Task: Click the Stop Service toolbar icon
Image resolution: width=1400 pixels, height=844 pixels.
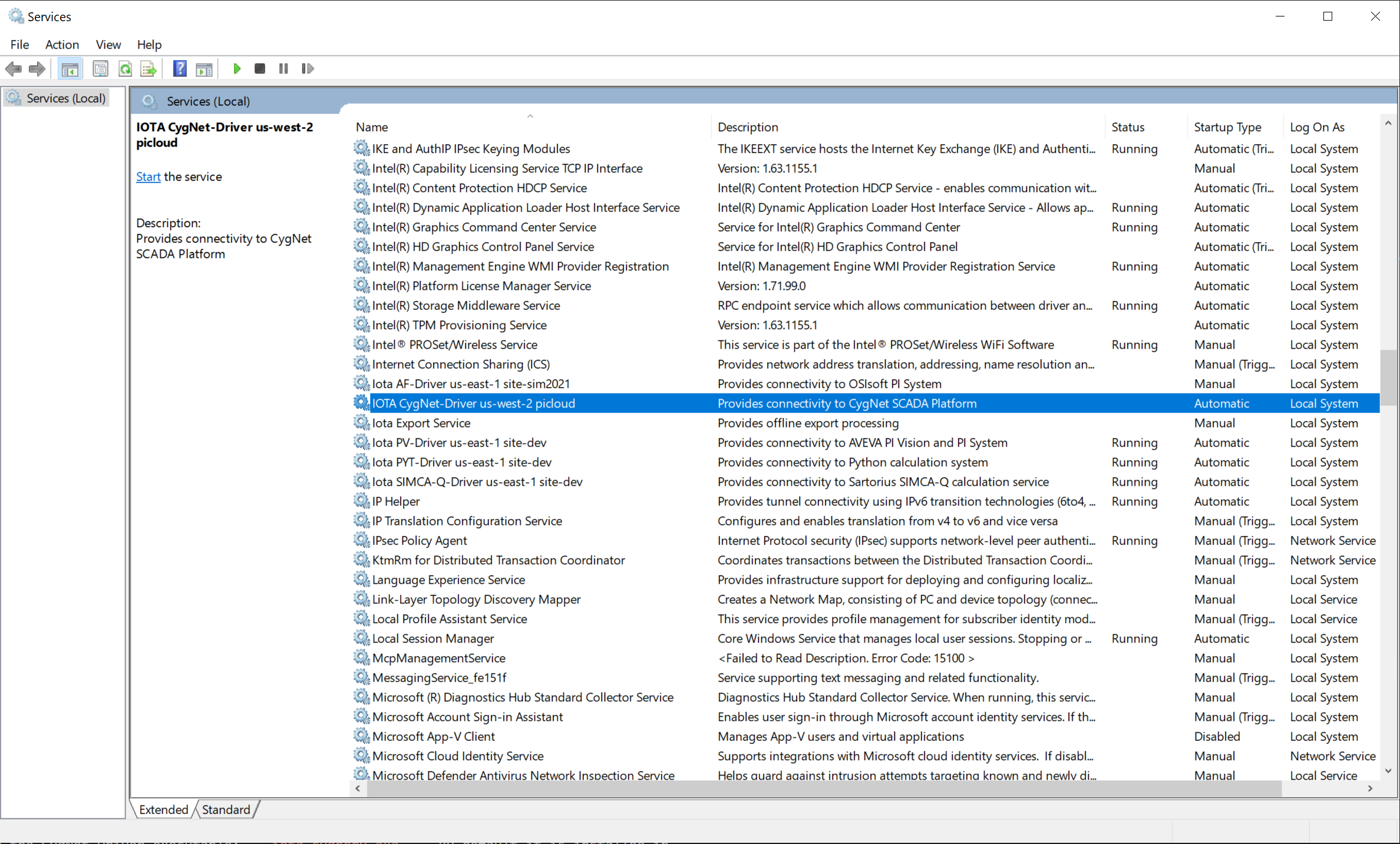Action: click(x=260, y=69)
